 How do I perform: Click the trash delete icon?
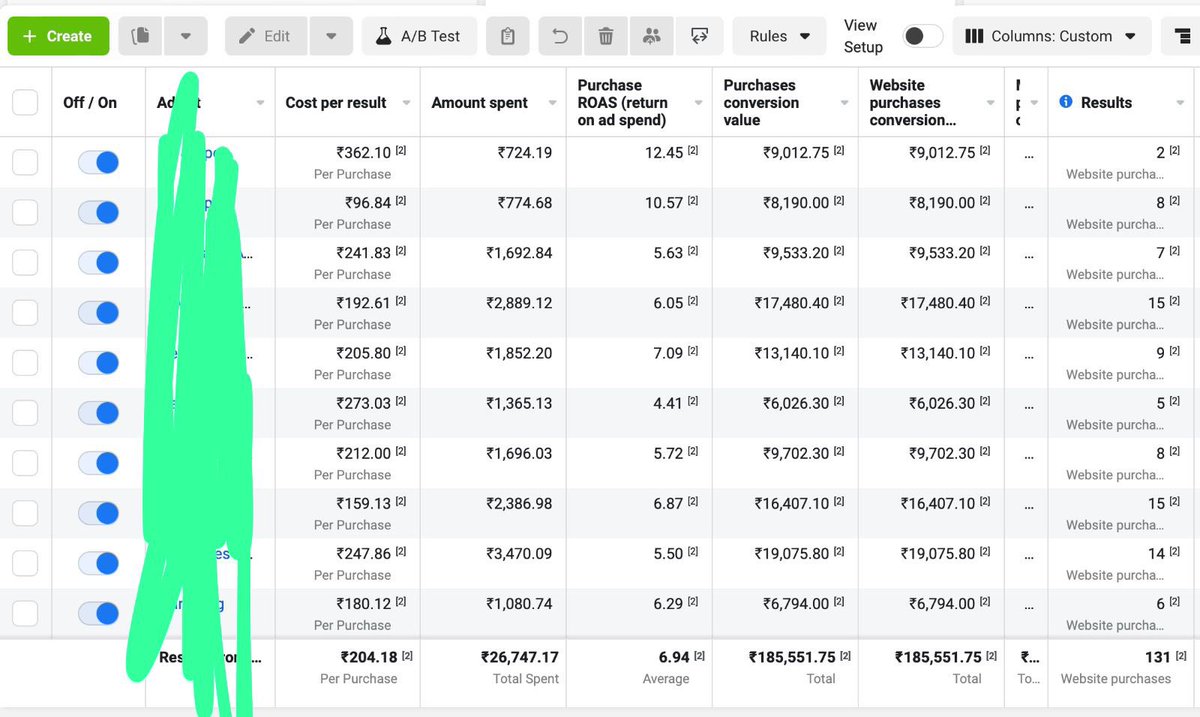click(606, 36)
